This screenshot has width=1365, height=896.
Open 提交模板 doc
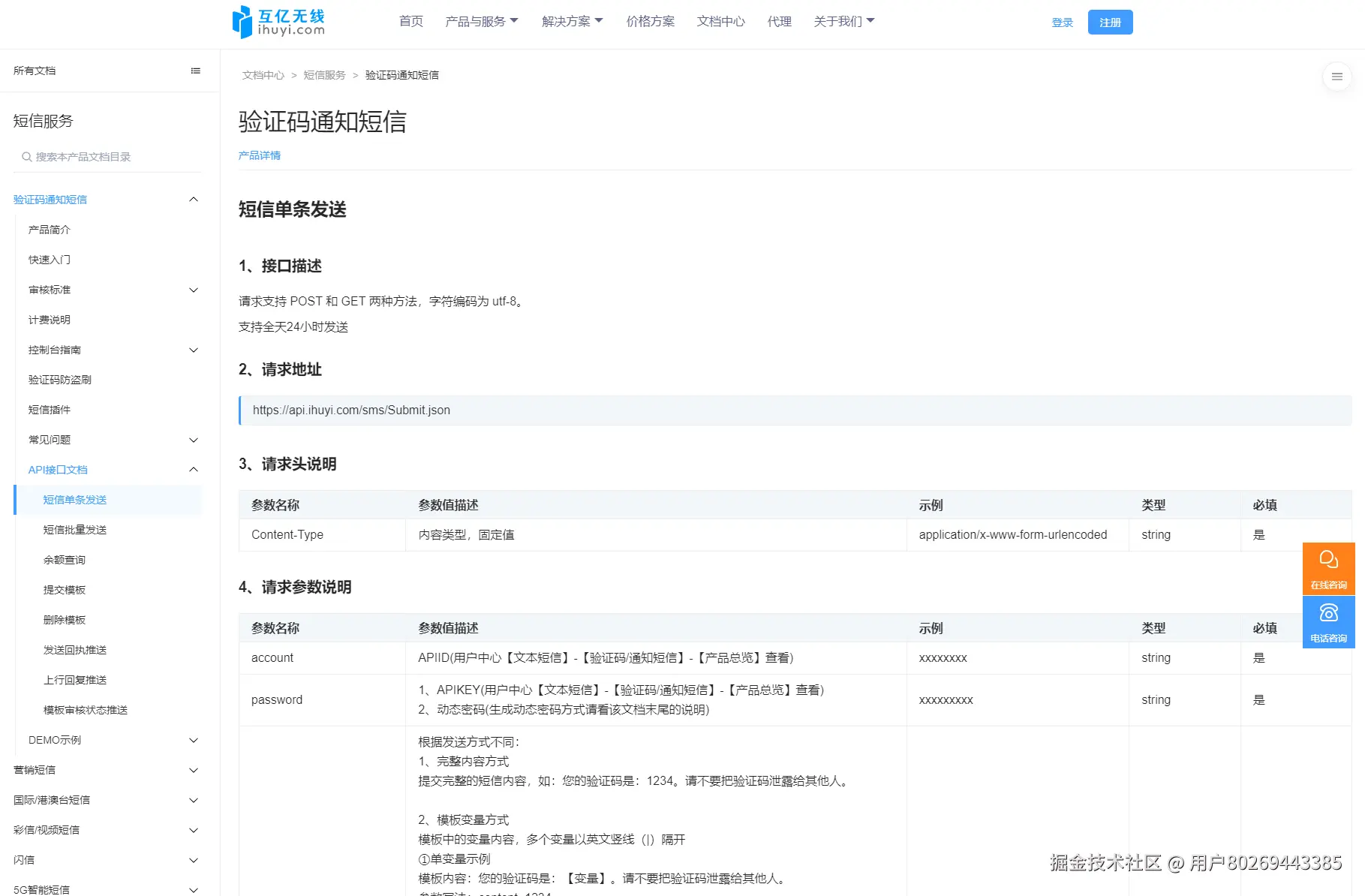pyautogui.click(x=65, y=590)
